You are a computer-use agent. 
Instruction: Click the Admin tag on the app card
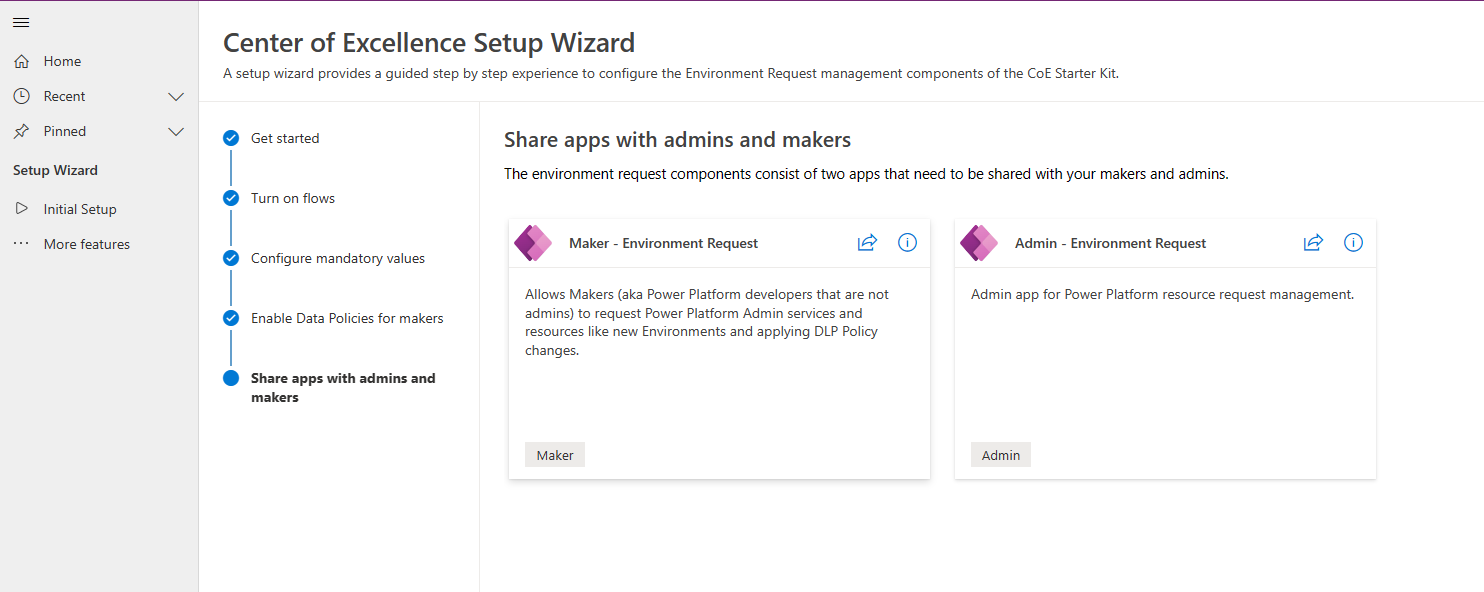tap(1000, 454)
